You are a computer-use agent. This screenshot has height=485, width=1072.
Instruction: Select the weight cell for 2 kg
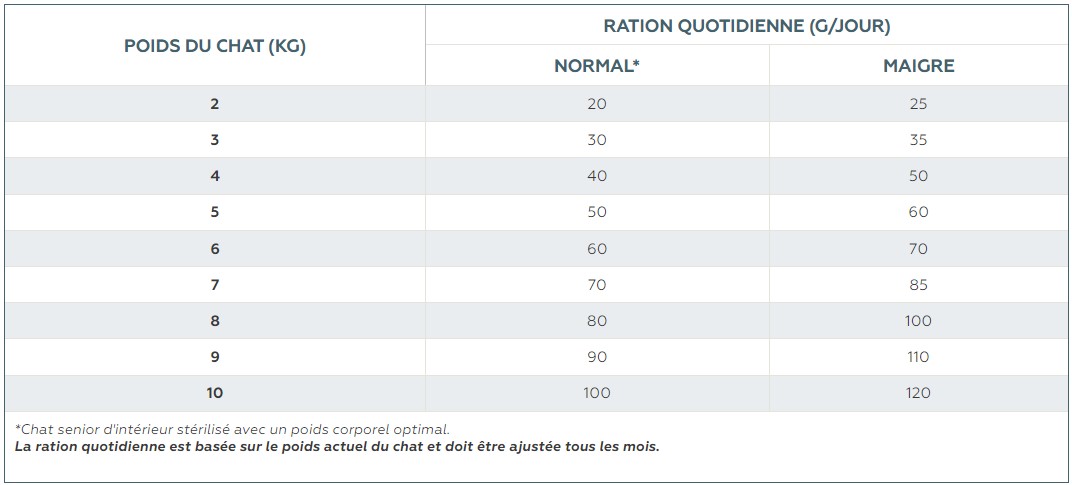(215, 104)
